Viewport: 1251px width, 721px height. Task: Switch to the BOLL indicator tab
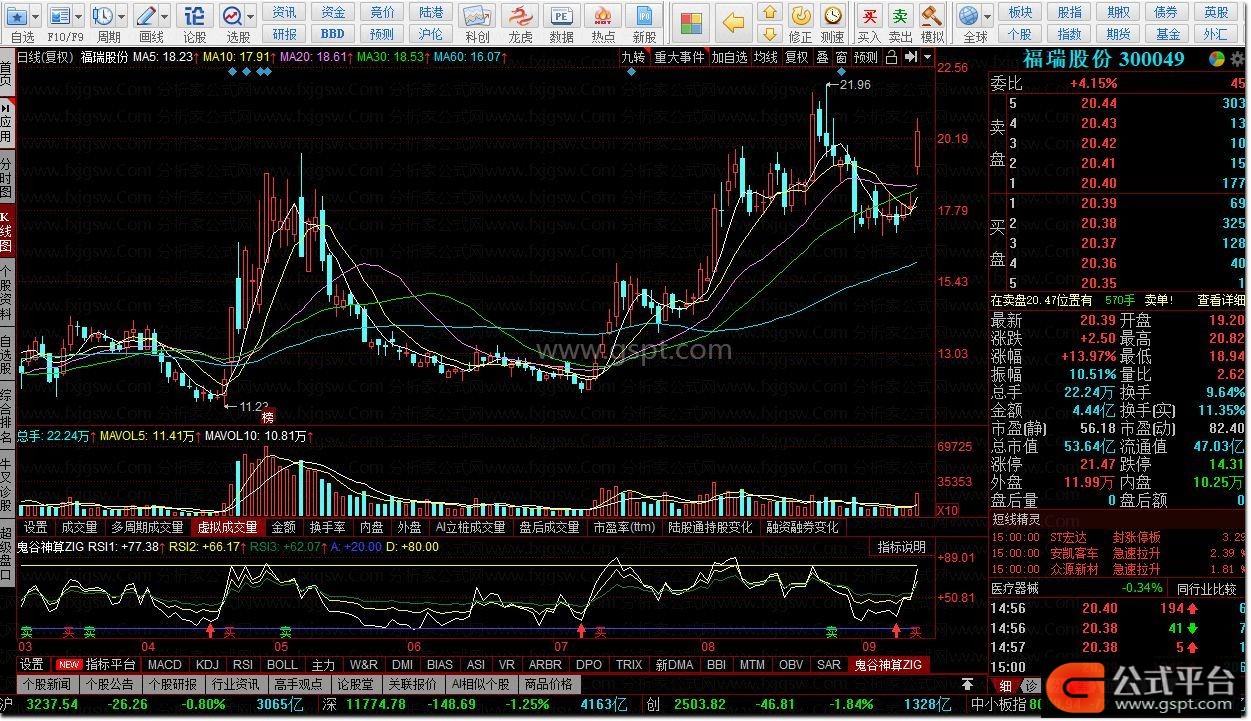click(282, 664)
